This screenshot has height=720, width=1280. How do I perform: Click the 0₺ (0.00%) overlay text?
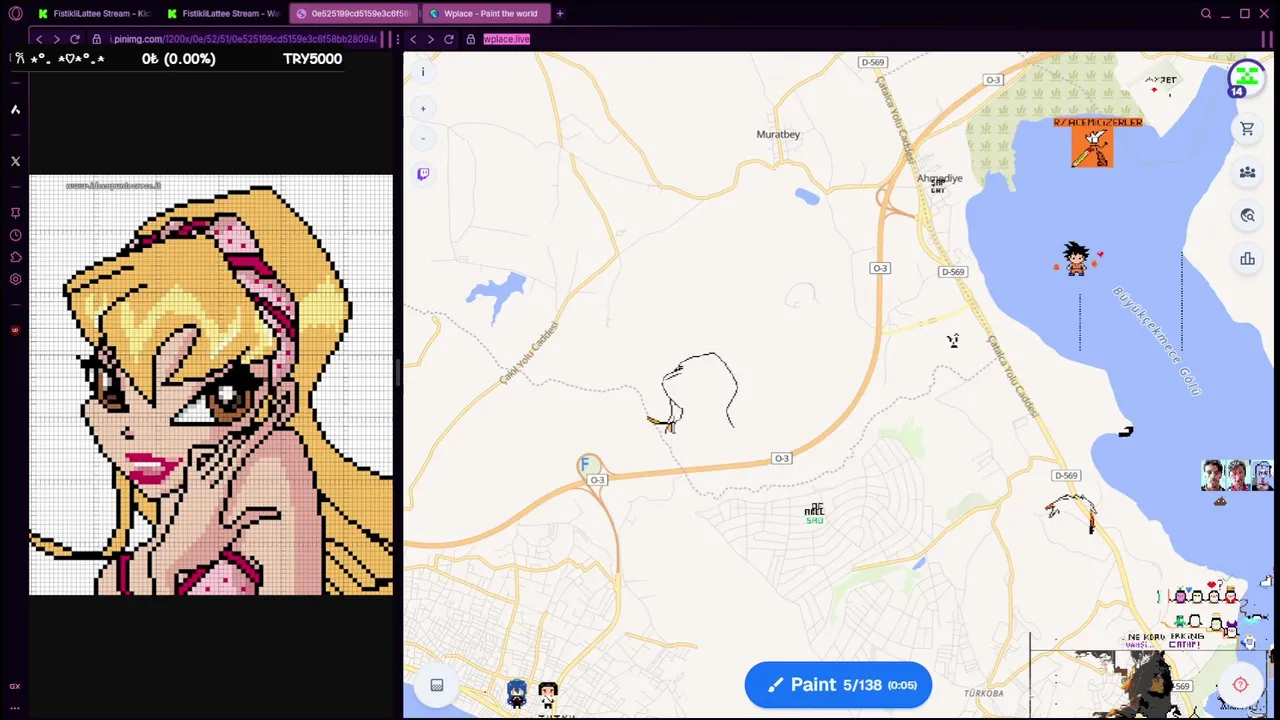[x=178, y=58]
